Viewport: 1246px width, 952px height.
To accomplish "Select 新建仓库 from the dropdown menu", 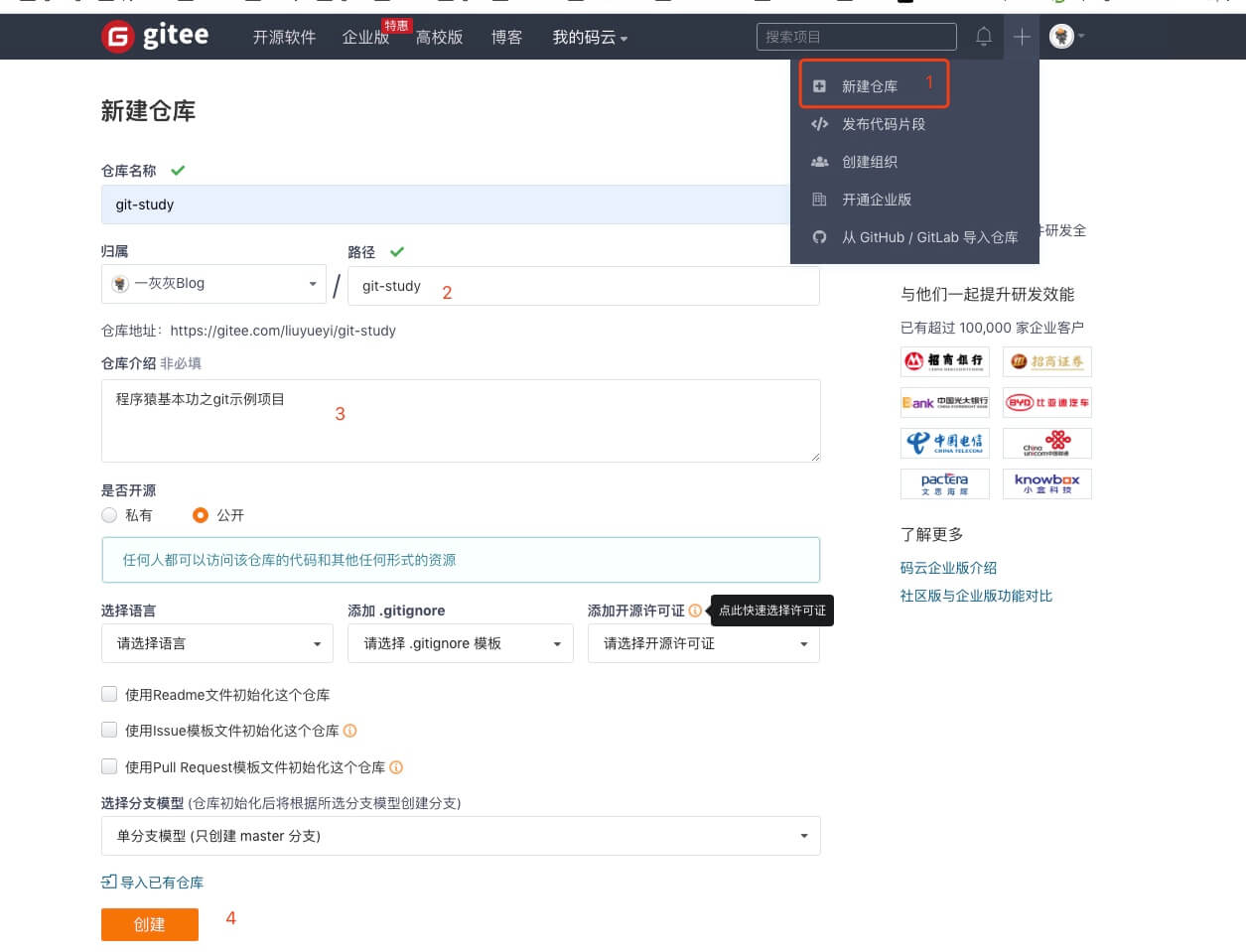I will (870, 86).
